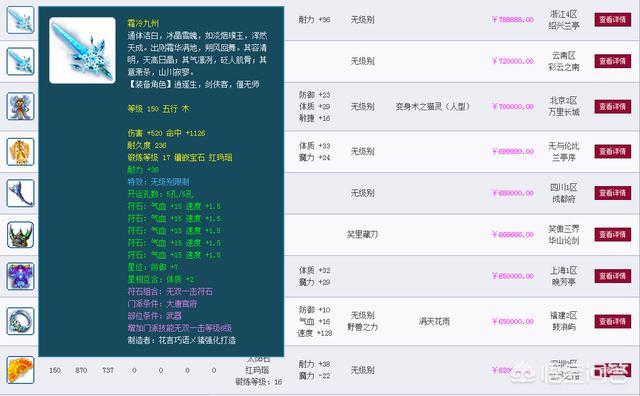Click the horned helmet icon in the 笑傲三界 row

[20, 235]
